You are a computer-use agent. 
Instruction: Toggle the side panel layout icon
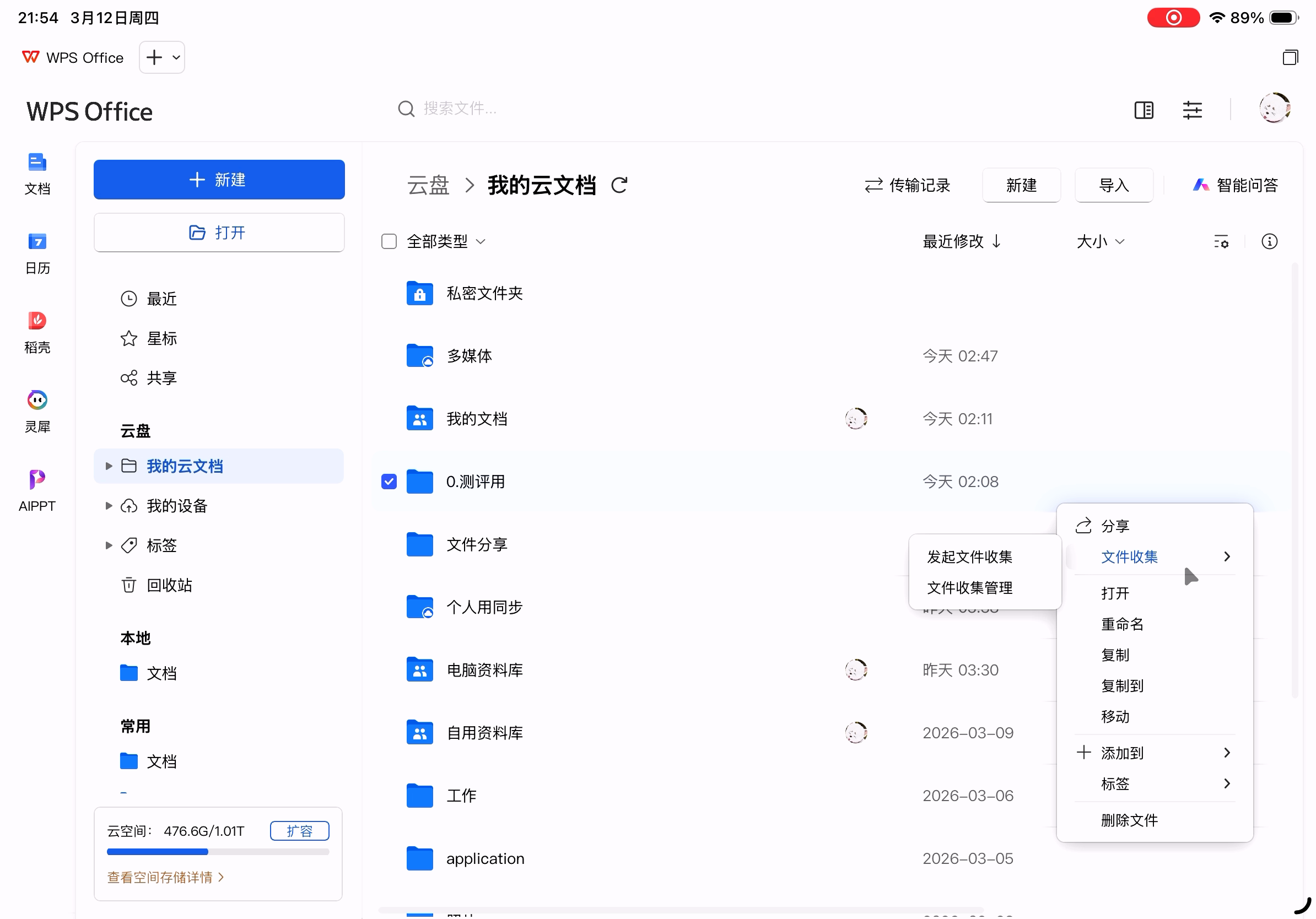(x=1144, y=110)
